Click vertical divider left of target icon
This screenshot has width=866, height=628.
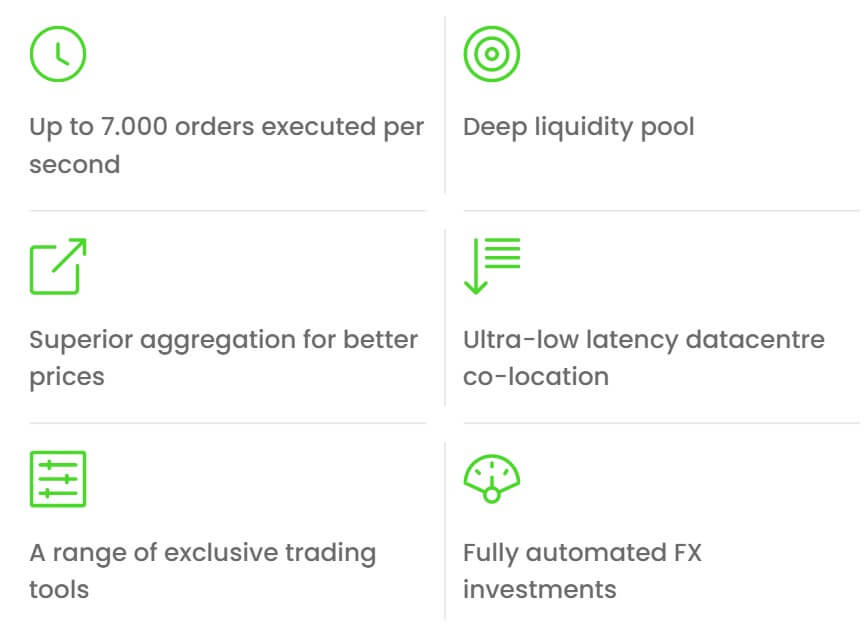445,105
